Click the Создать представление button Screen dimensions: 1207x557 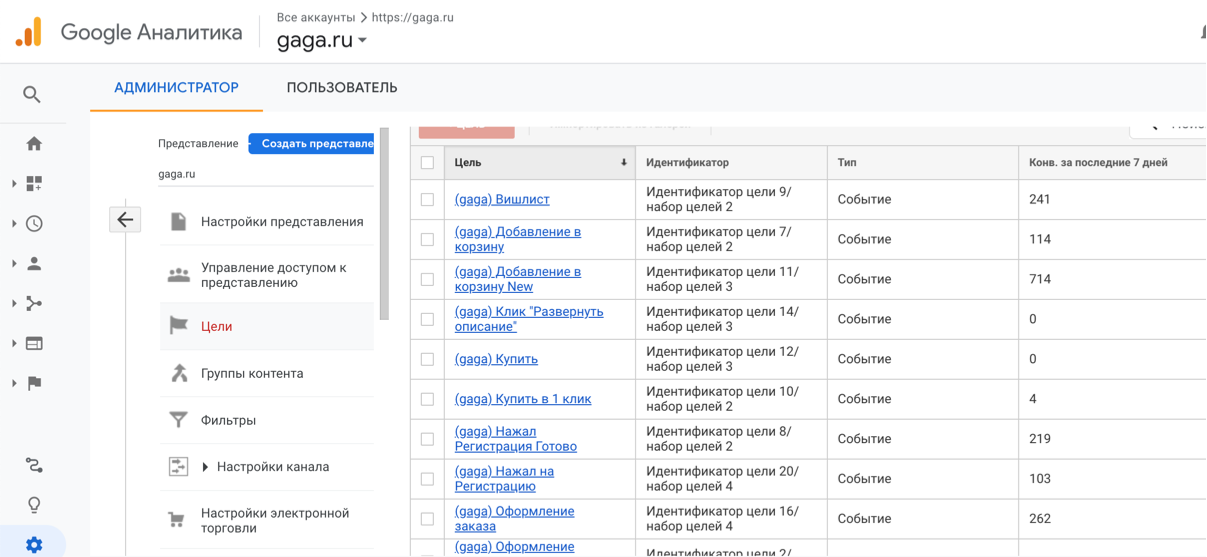pyautogui.click(x=312, y=144)
